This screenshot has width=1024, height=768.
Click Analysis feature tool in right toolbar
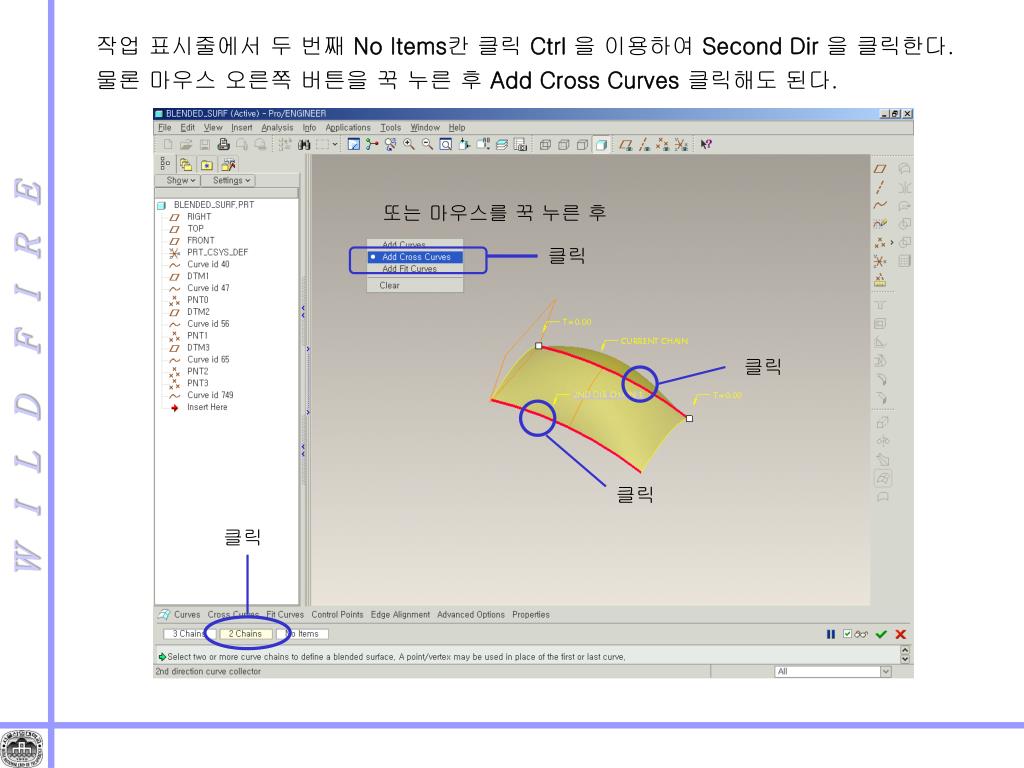point(880,281)
